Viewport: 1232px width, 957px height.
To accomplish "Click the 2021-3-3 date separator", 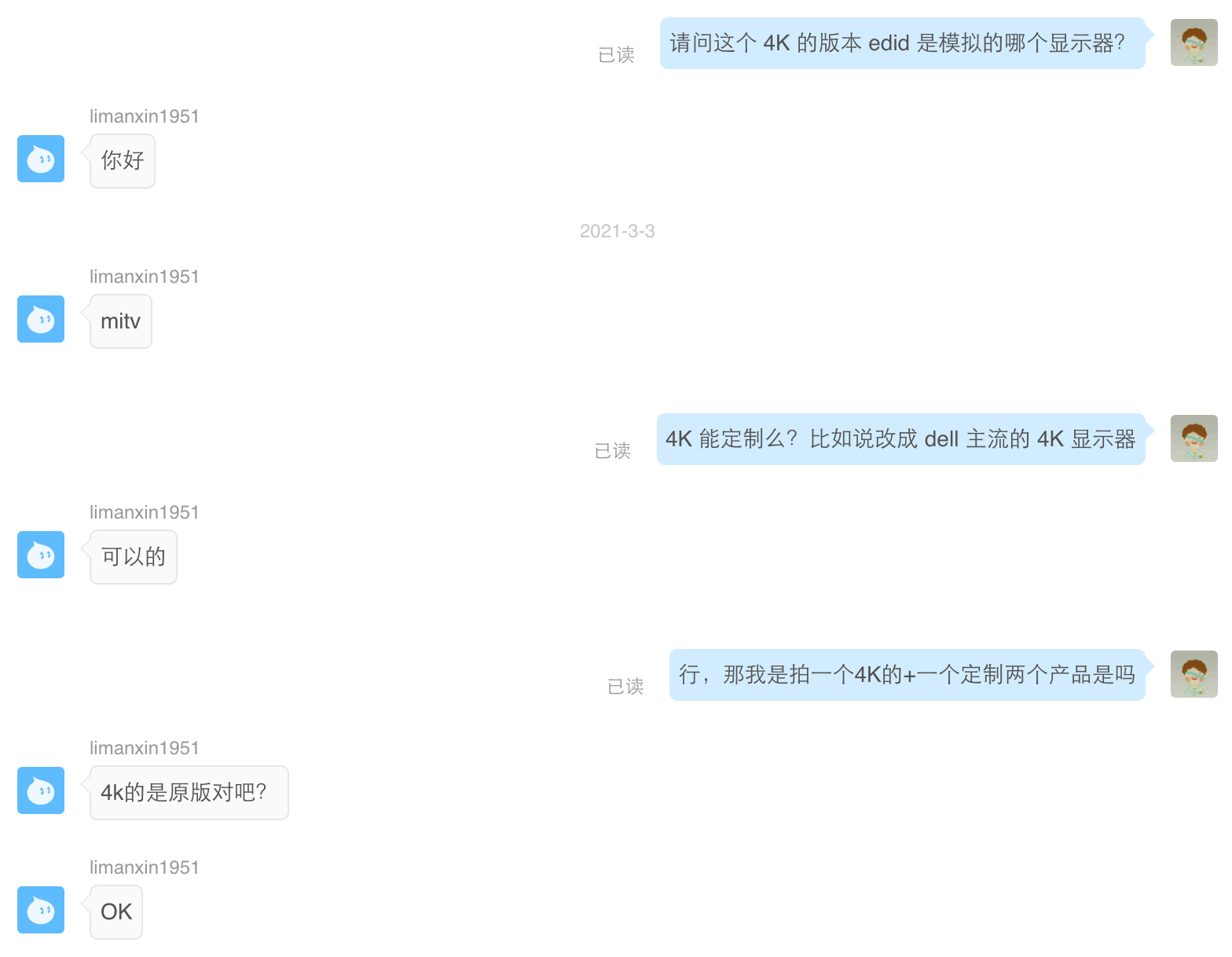I will 617,231.
